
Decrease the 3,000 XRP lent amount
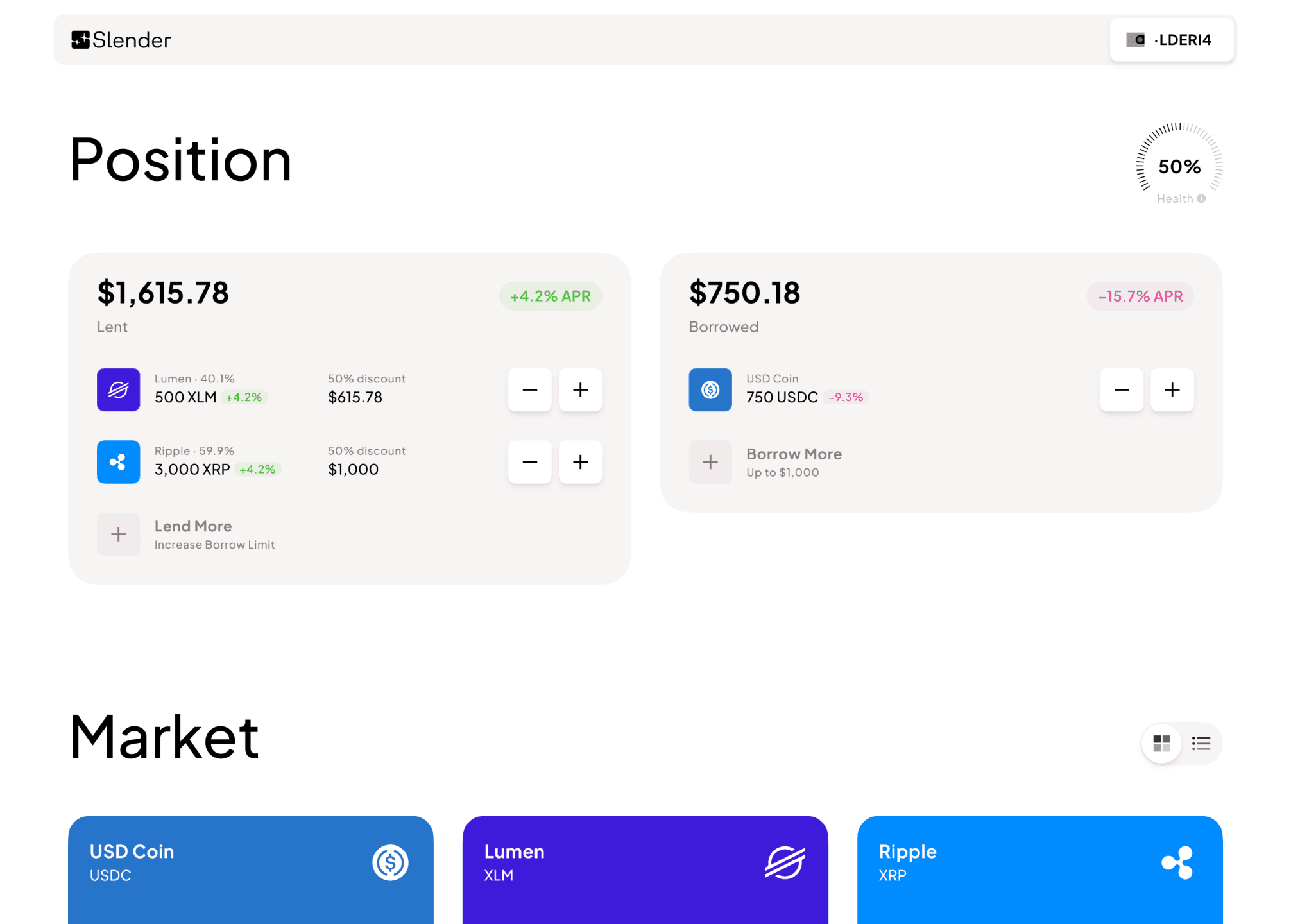point(529,461)
